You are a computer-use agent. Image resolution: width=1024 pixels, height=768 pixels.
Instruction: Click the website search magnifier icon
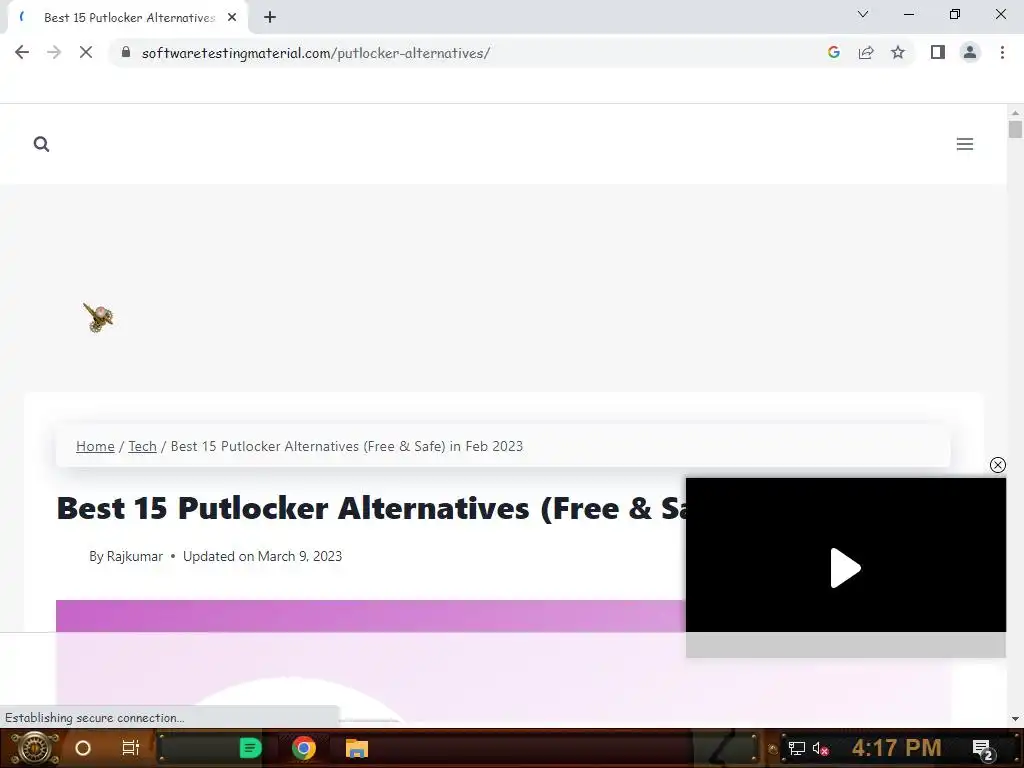point(41,144)
